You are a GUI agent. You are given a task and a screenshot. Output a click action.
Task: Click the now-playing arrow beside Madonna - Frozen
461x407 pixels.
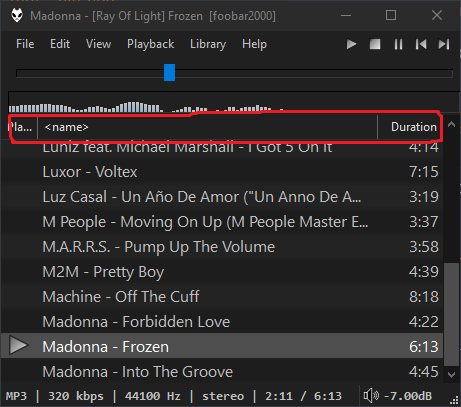click(x=18, y=345)
